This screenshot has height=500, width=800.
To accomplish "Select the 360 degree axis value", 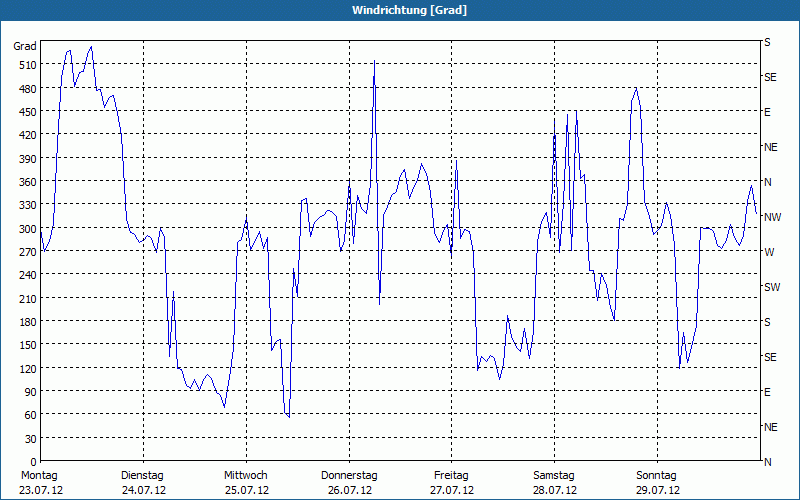I will click(x=29, y=182).
